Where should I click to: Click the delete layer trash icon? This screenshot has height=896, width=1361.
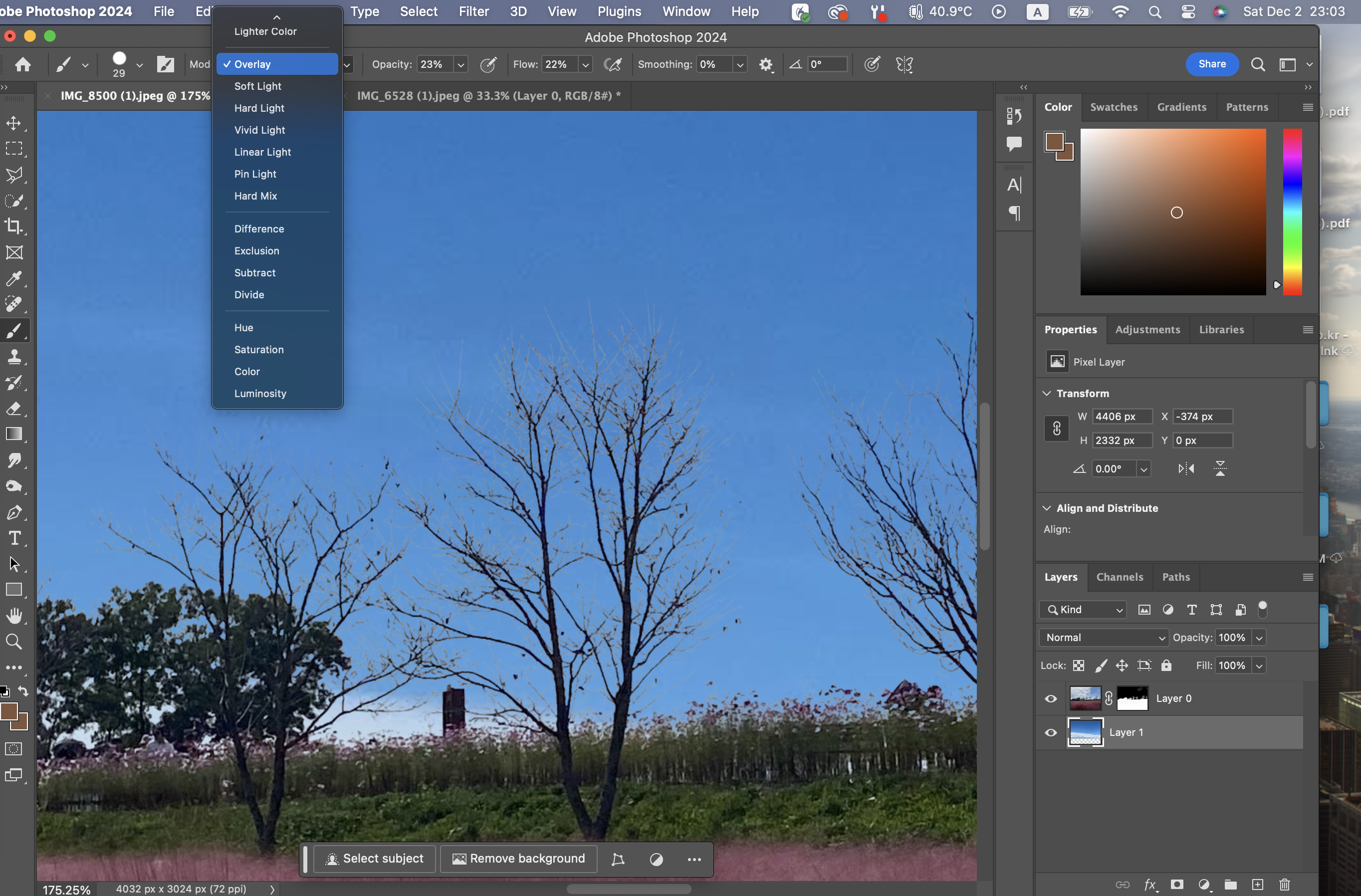coord(1284,885)
